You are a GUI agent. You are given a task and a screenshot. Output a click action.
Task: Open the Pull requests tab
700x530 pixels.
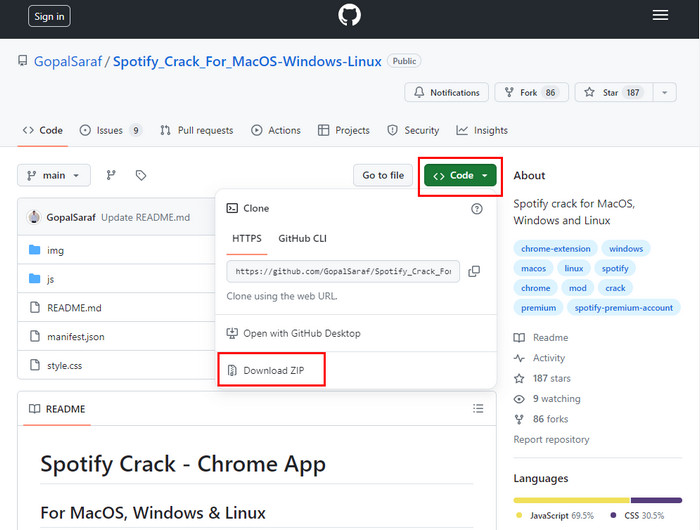[x=197, y=130]
